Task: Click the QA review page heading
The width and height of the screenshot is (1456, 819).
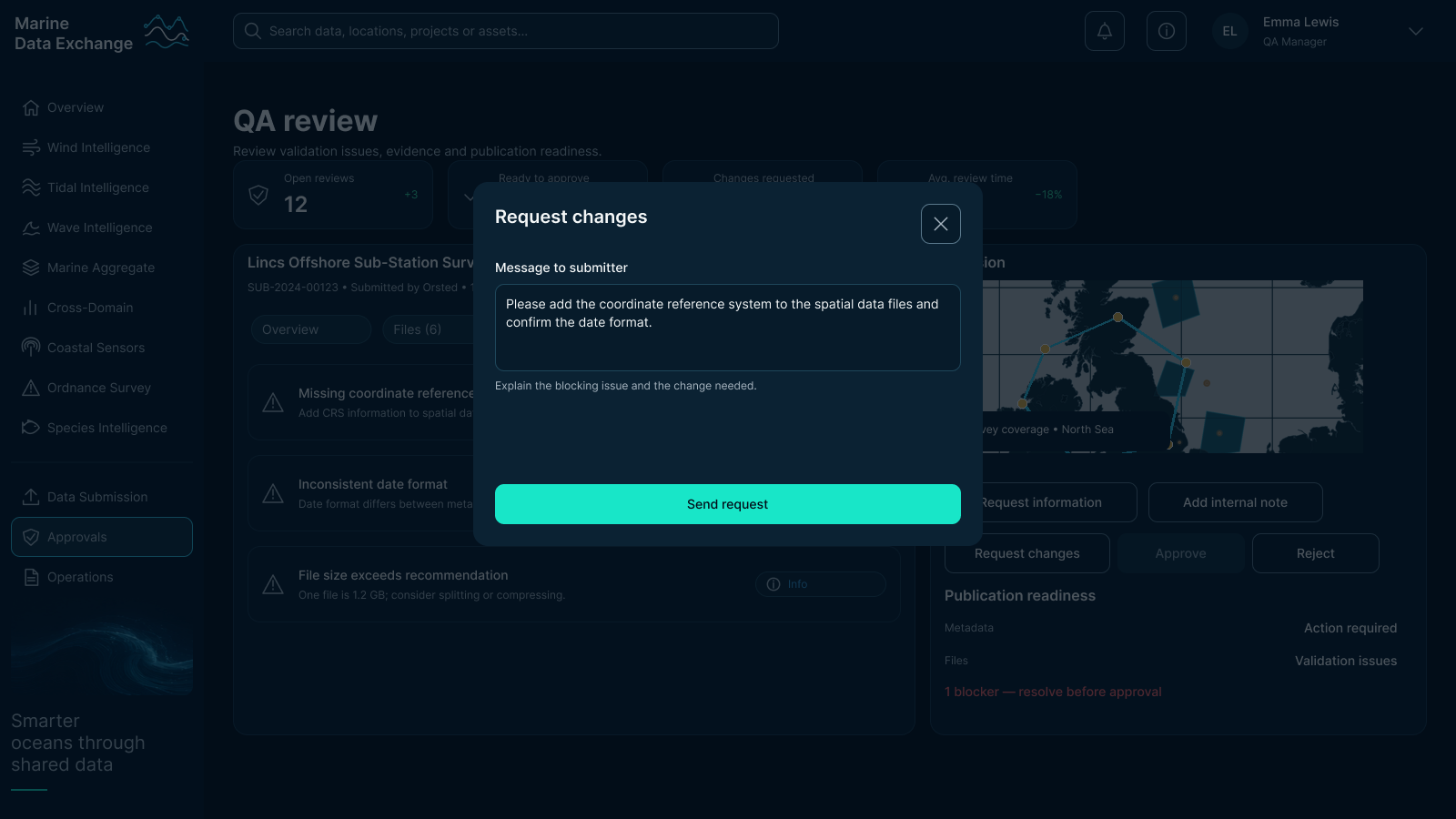Action: tap(305, 121)
